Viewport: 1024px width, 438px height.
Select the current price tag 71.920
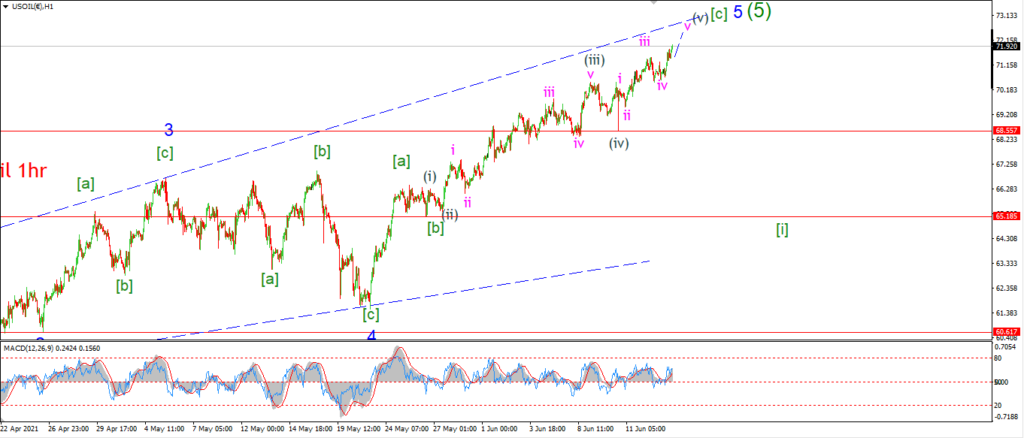click(x=1006, y=46)
